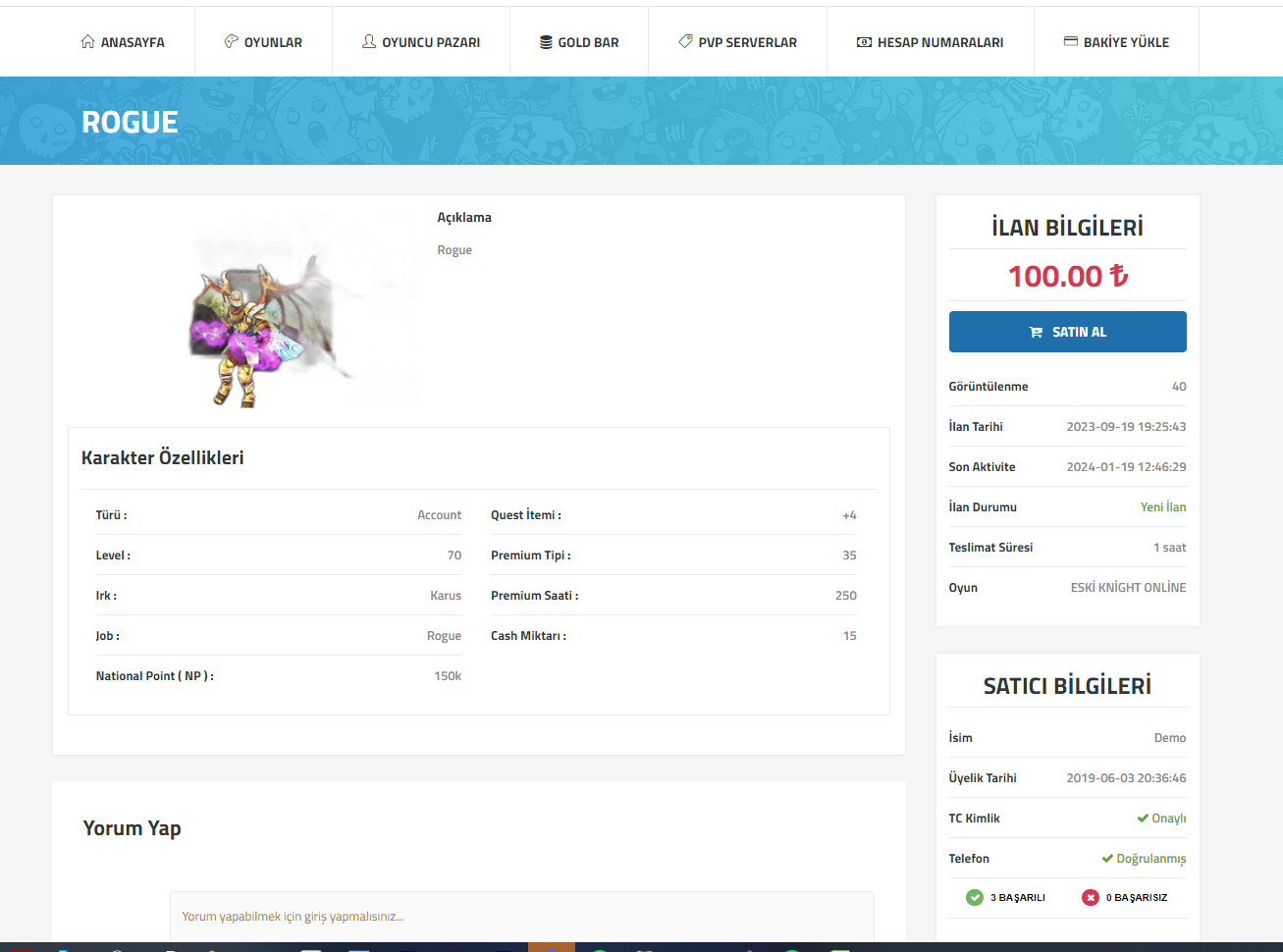Click the shopping cart icon on SATIN AL

pyautogui.click(x=1036, y=333)
